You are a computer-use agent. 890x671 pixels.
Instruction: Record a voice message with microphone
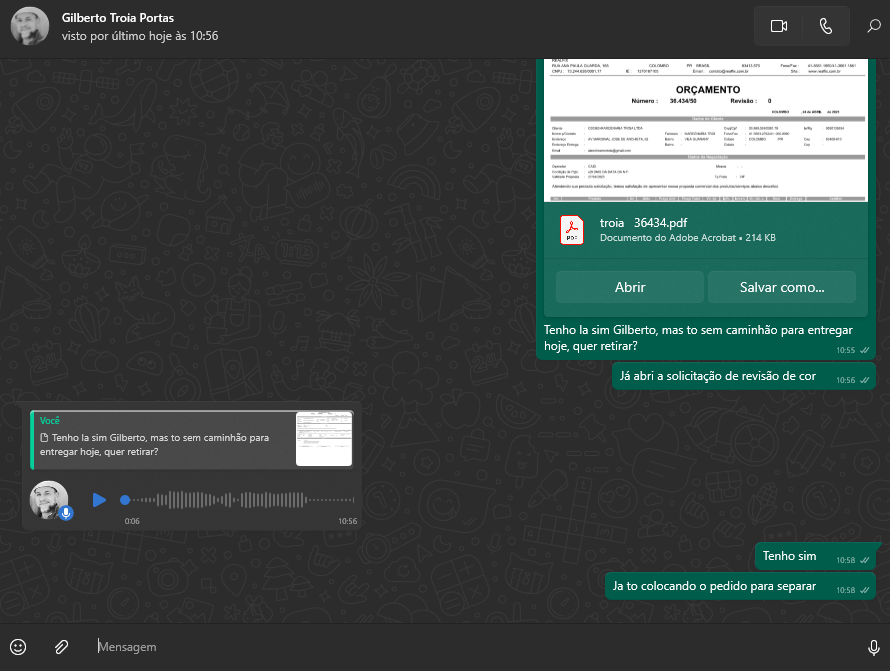pos(874,647)
